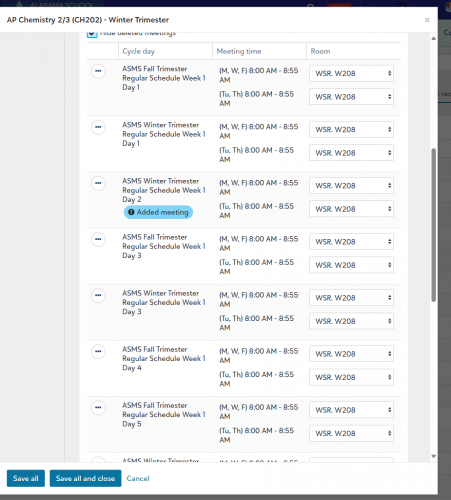
Task: Click Save all and close button
Action: (85, 478)
